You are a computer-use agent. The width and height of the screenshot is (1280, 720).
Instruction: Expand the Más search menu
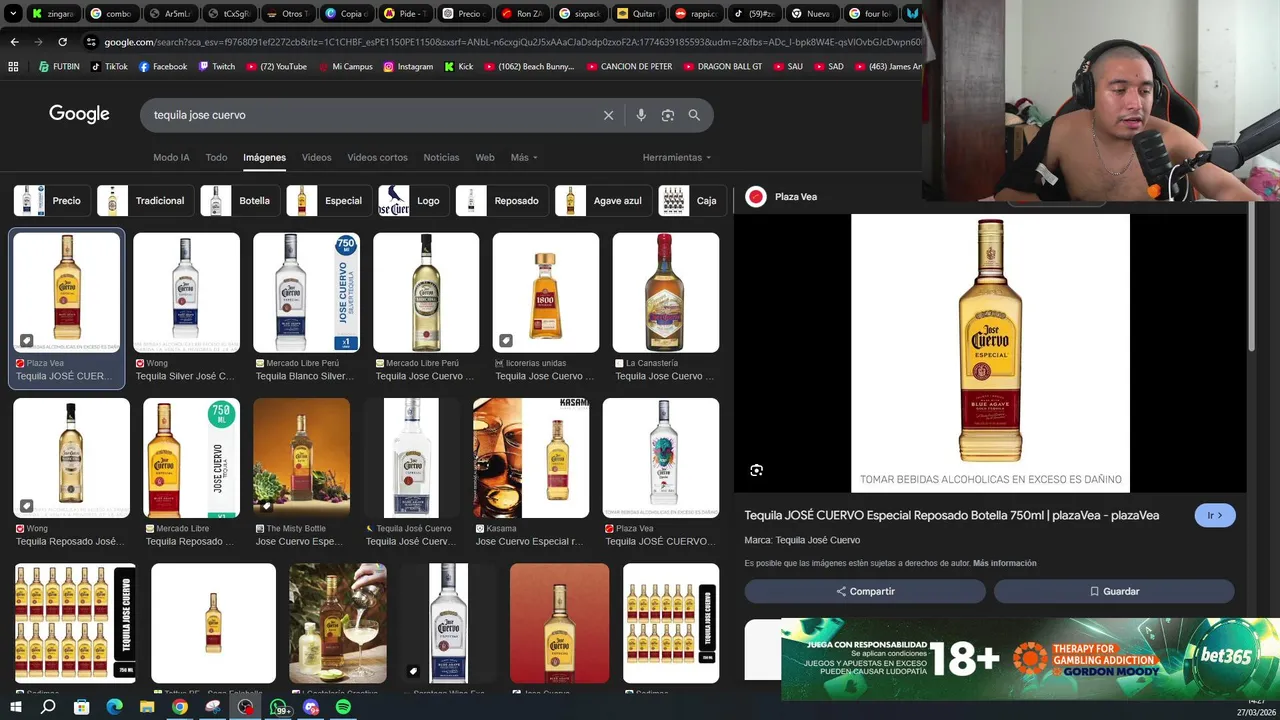[x=524, y=157]
